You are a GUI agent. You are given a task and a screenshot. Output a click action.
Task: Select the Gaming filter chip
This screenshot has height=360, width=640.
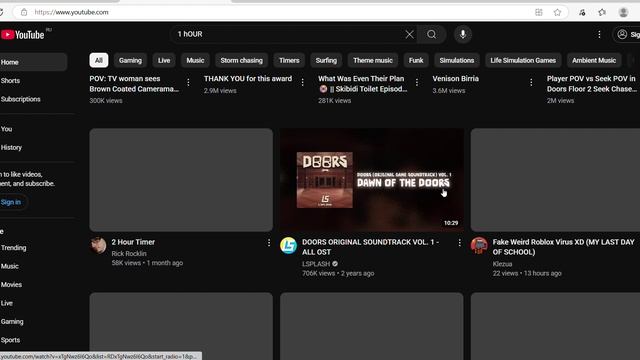click(130, 60)
